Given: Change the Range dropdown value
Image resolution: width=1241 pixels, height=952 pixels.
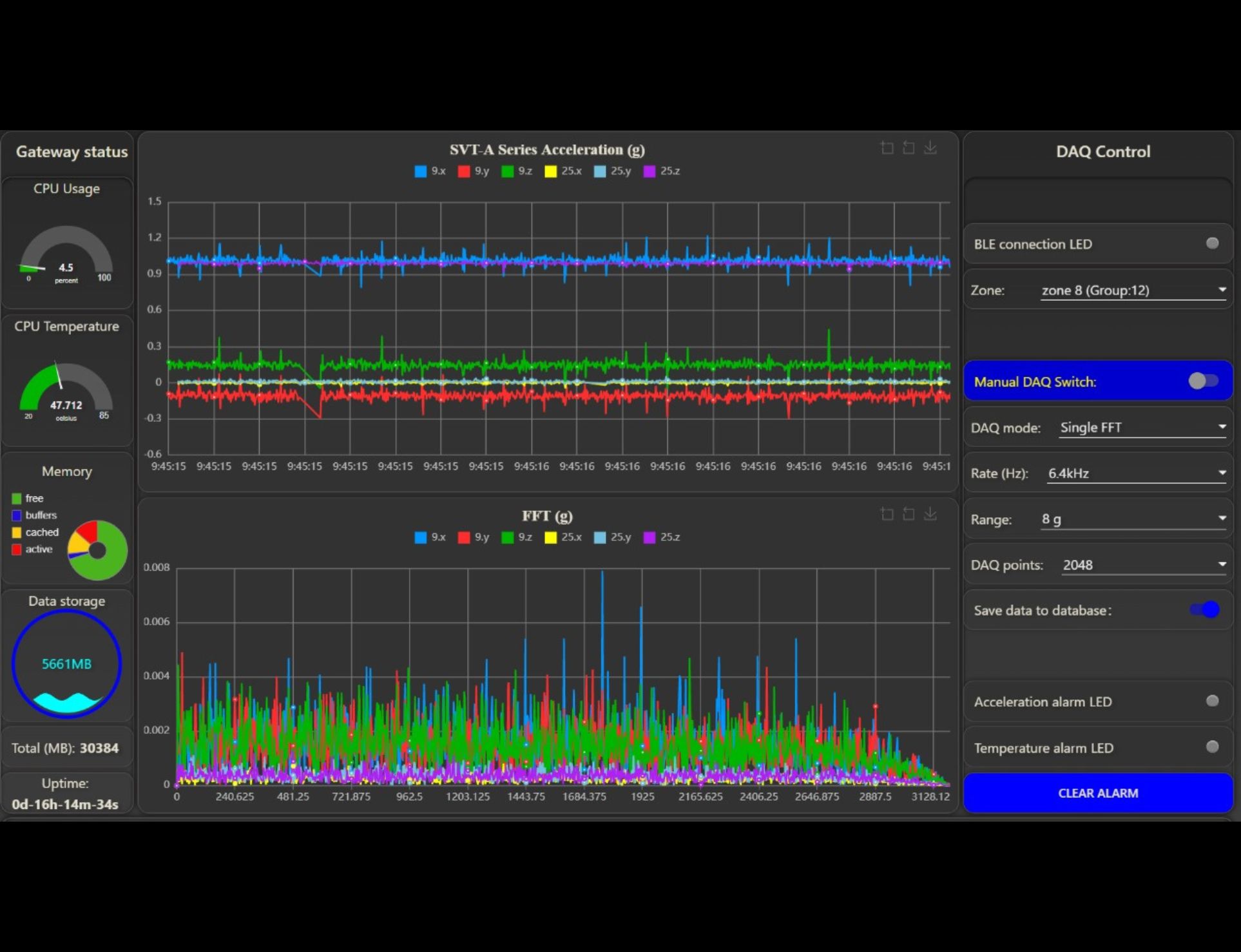Looking at the screenshot, I should click(x=1133, y=519).
